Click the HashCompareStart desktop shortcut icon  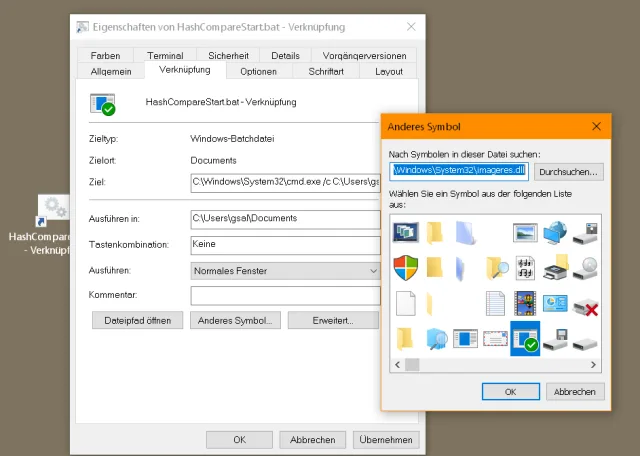(49, 210)
